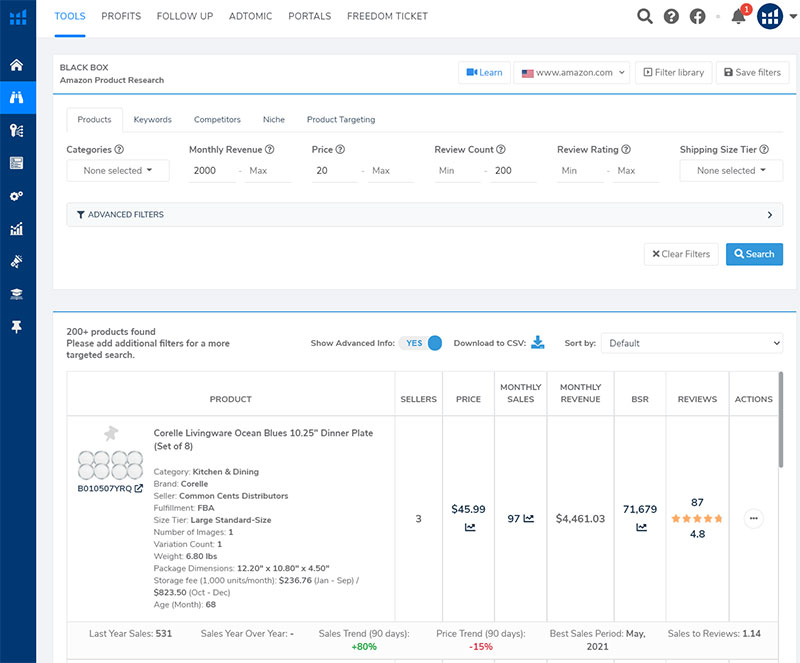
Task: Open Categories None selected dropdown
Action: point(118,170)
